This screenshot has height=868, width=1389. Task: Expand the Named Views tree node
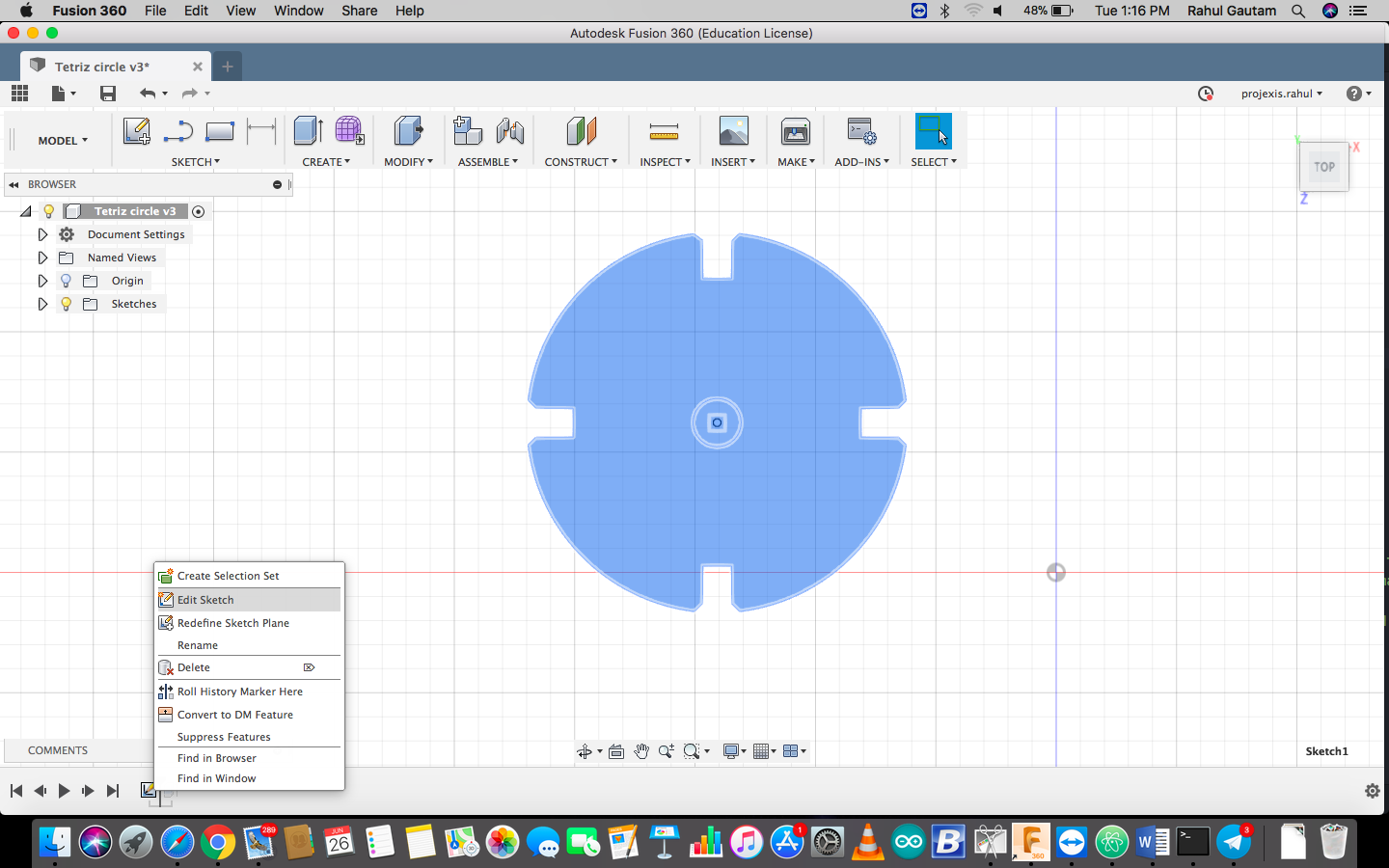[x=42, y=258]
